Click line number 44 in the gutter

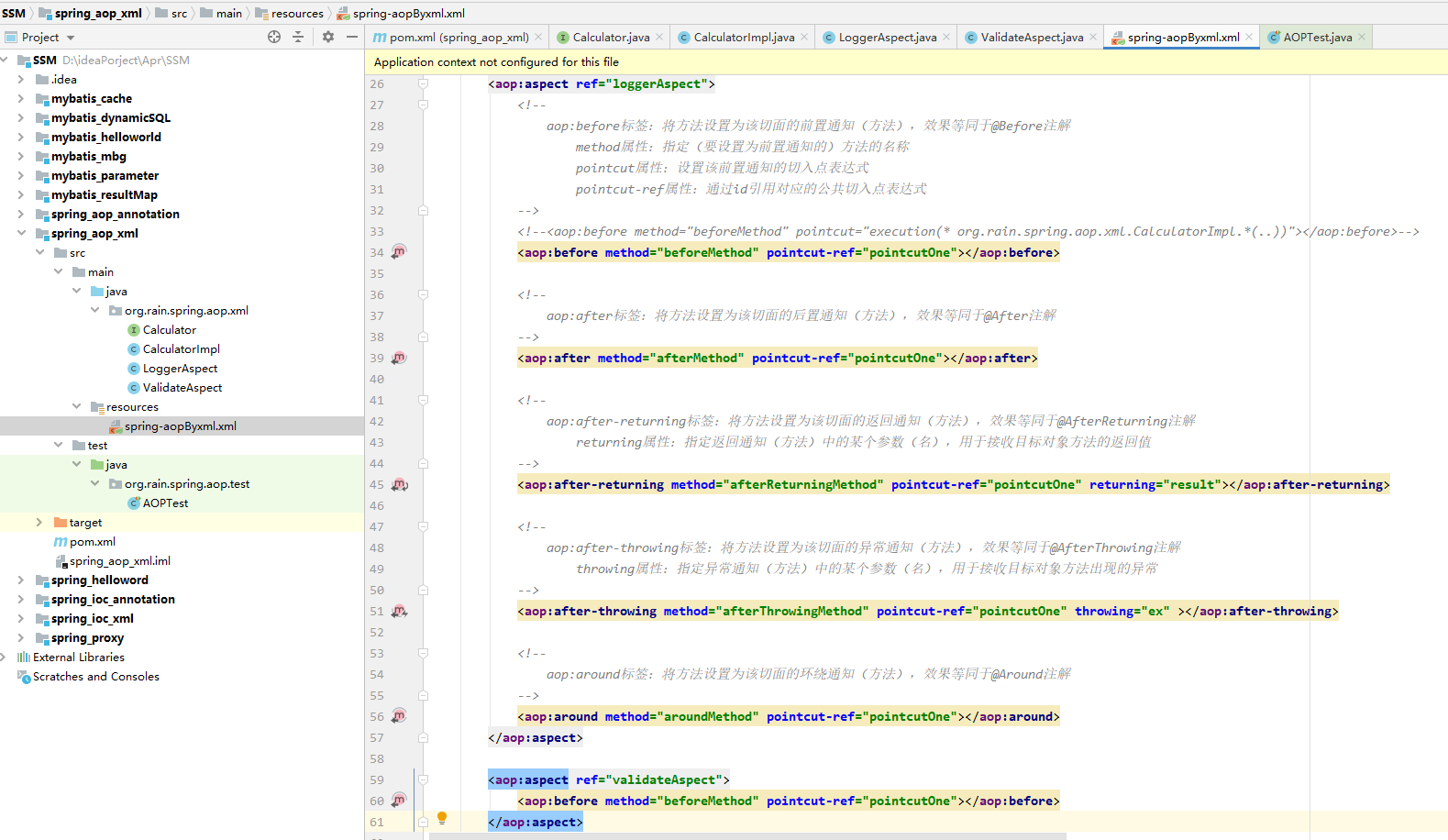(x=377, y=464)
